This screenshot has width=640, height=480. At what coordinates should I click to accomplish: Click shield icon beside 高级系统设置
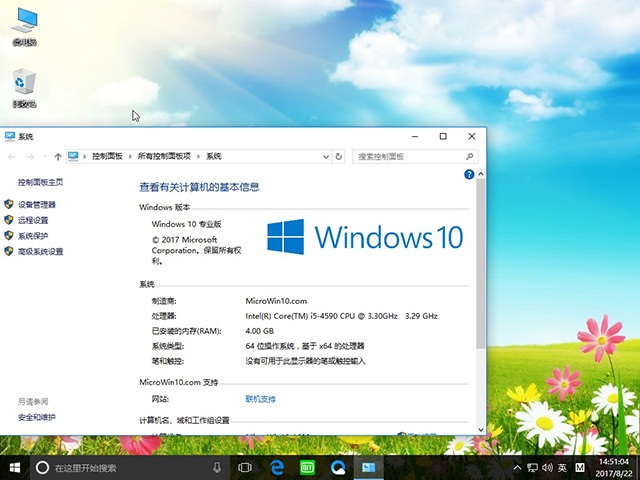[x=9, y=251]
